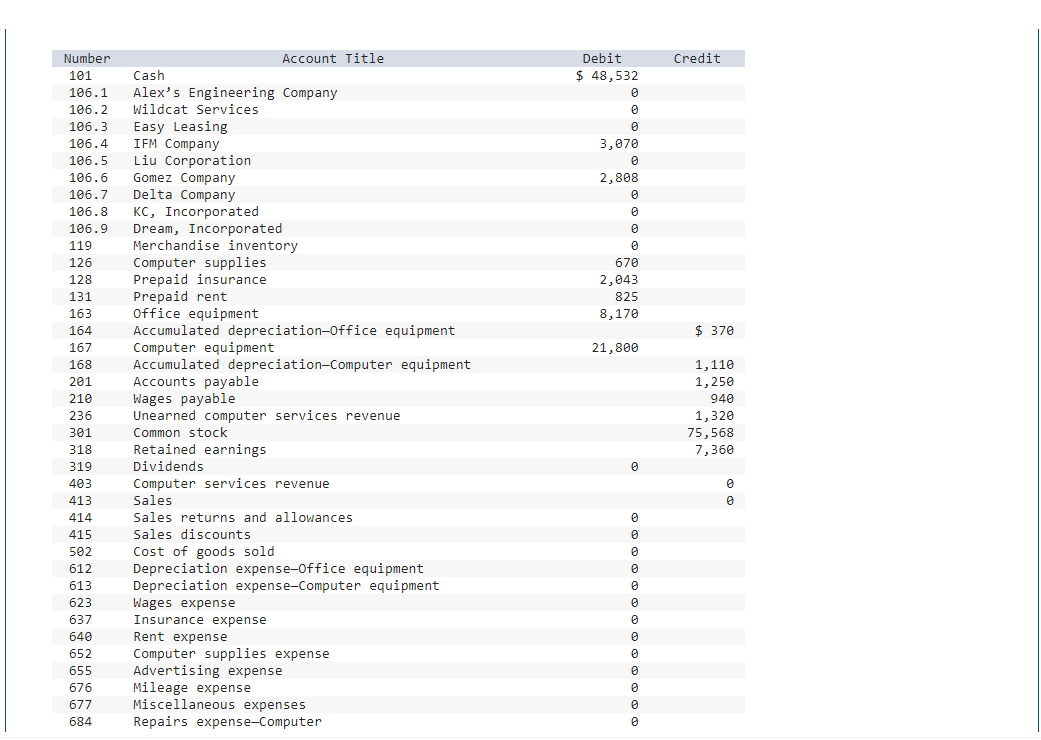Screen dimensions: 1041x740
Task: Click Depreciation expense—Computer equipment title
Action: pos(286,586)
